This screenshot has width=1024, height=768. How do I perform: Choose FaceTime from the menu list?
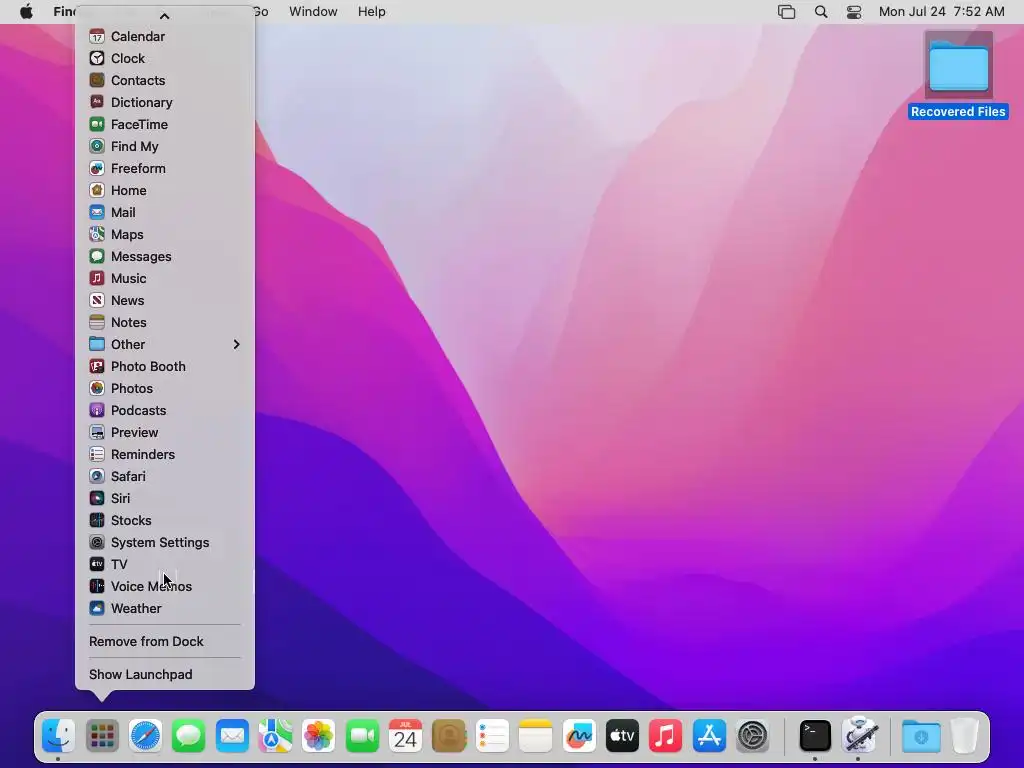tap(165, 124)
